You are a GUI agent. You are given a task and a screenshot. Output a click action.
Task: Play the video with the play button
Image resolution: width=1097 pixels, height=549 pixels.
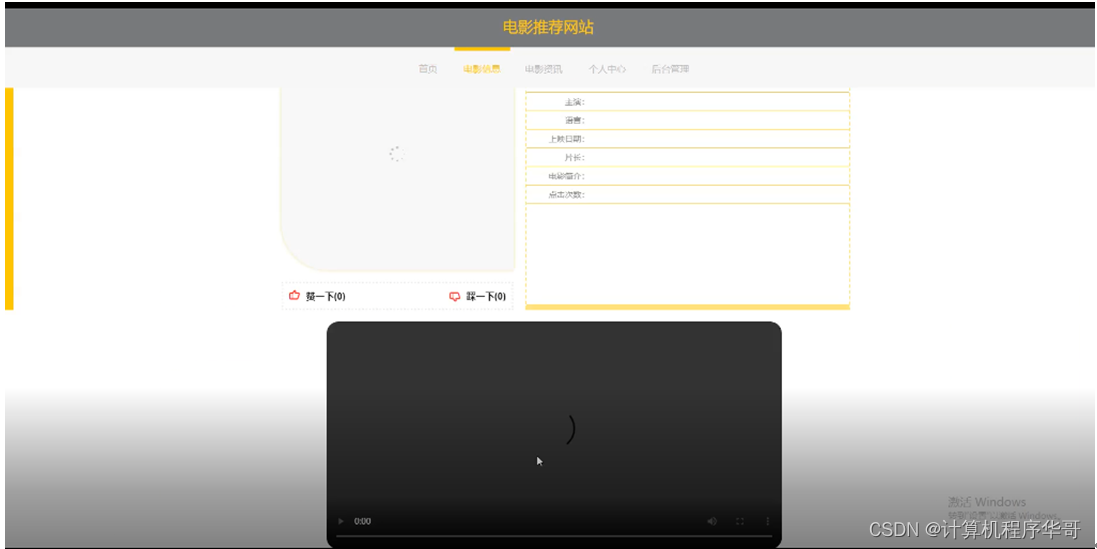[341, 521]
